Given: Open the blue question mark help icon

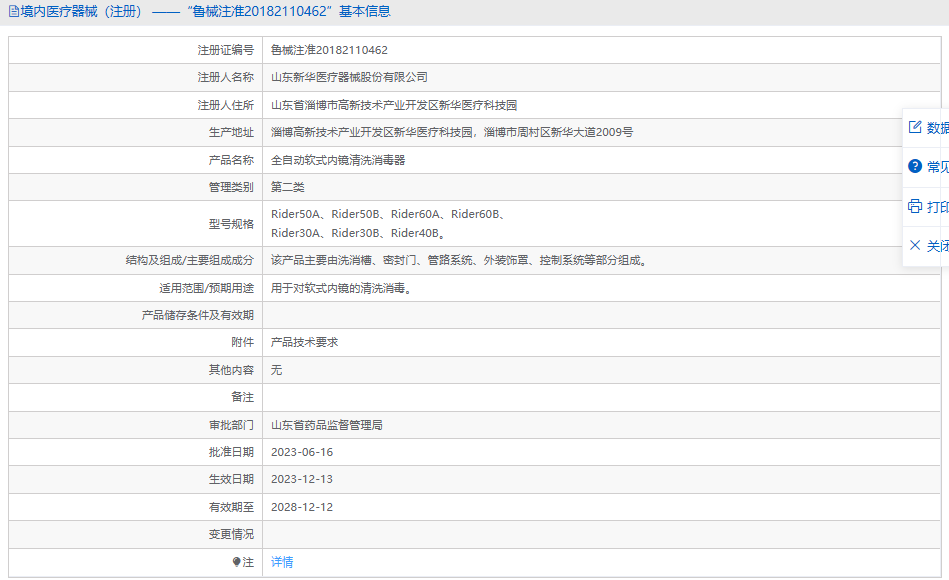Looking at the screenshot, I should click(x=915, y=166).
